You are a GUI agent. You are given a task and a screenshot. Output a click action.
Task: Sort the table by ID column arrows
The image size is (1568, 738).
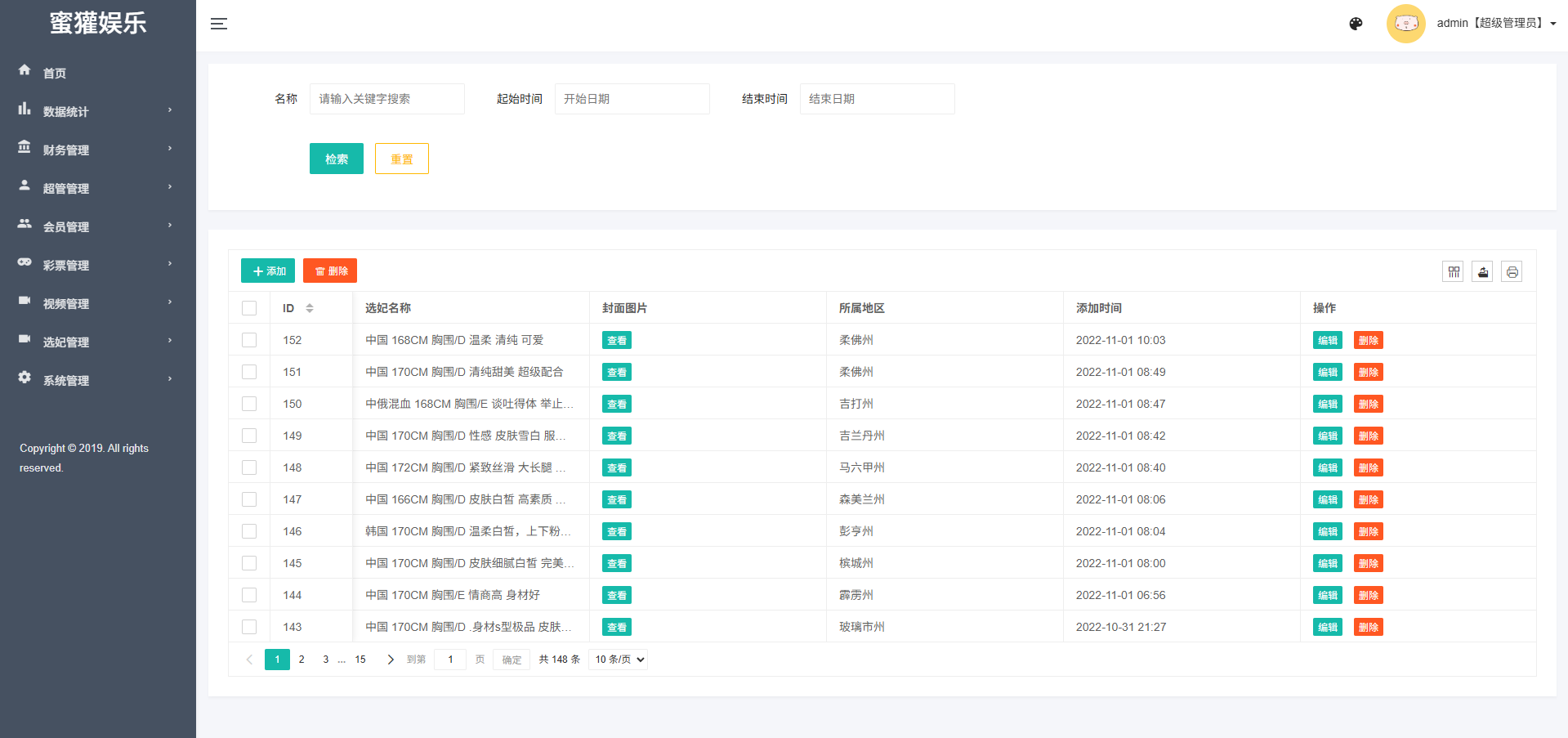[310, 308]
